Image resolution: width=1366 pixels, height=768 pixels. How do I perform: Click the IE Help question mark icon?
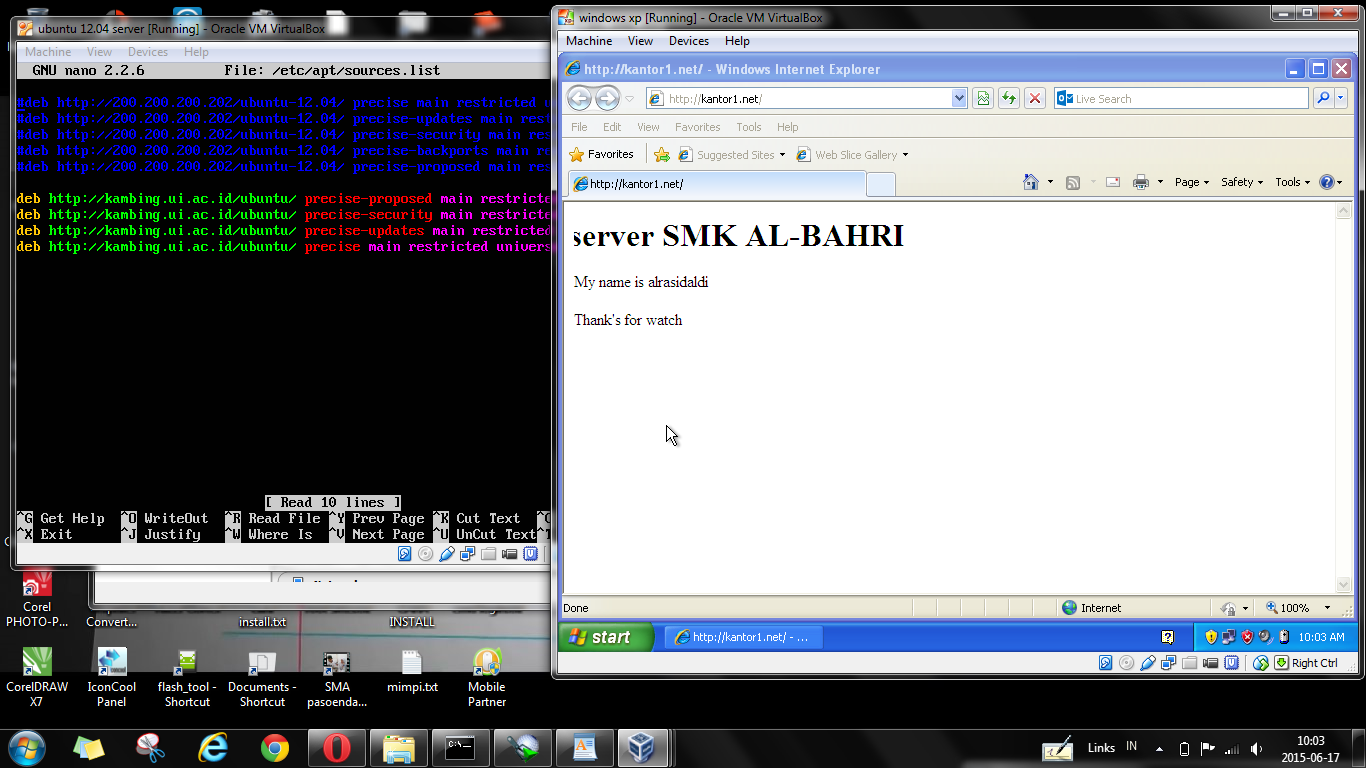(1327, 182)
